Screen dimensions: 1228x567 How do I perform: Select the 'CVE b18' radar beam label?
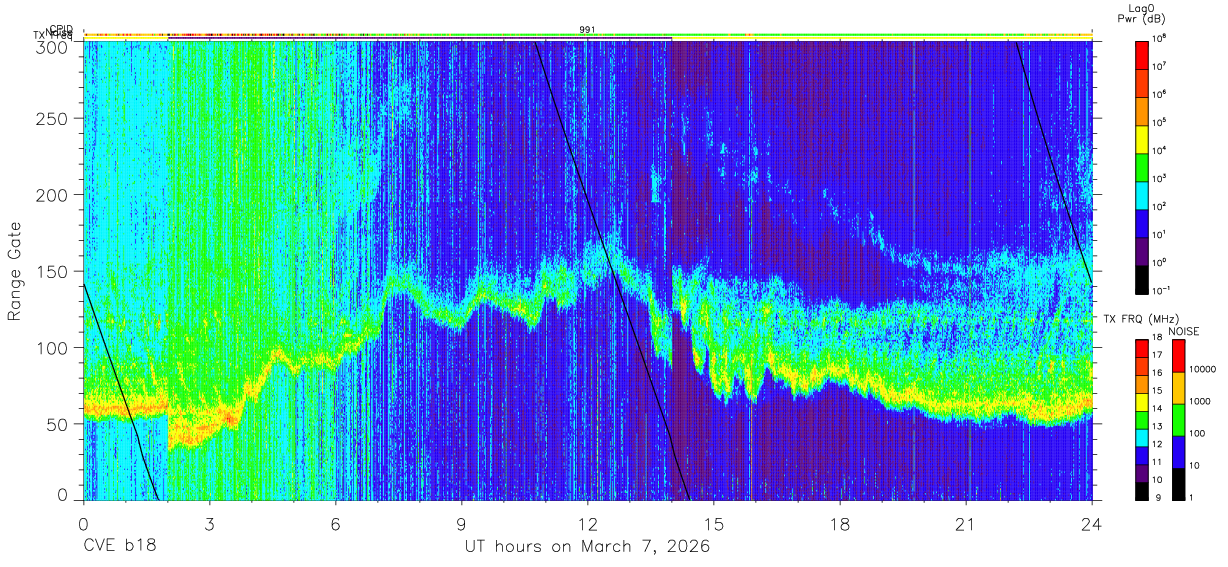click(x=119, y=547)
